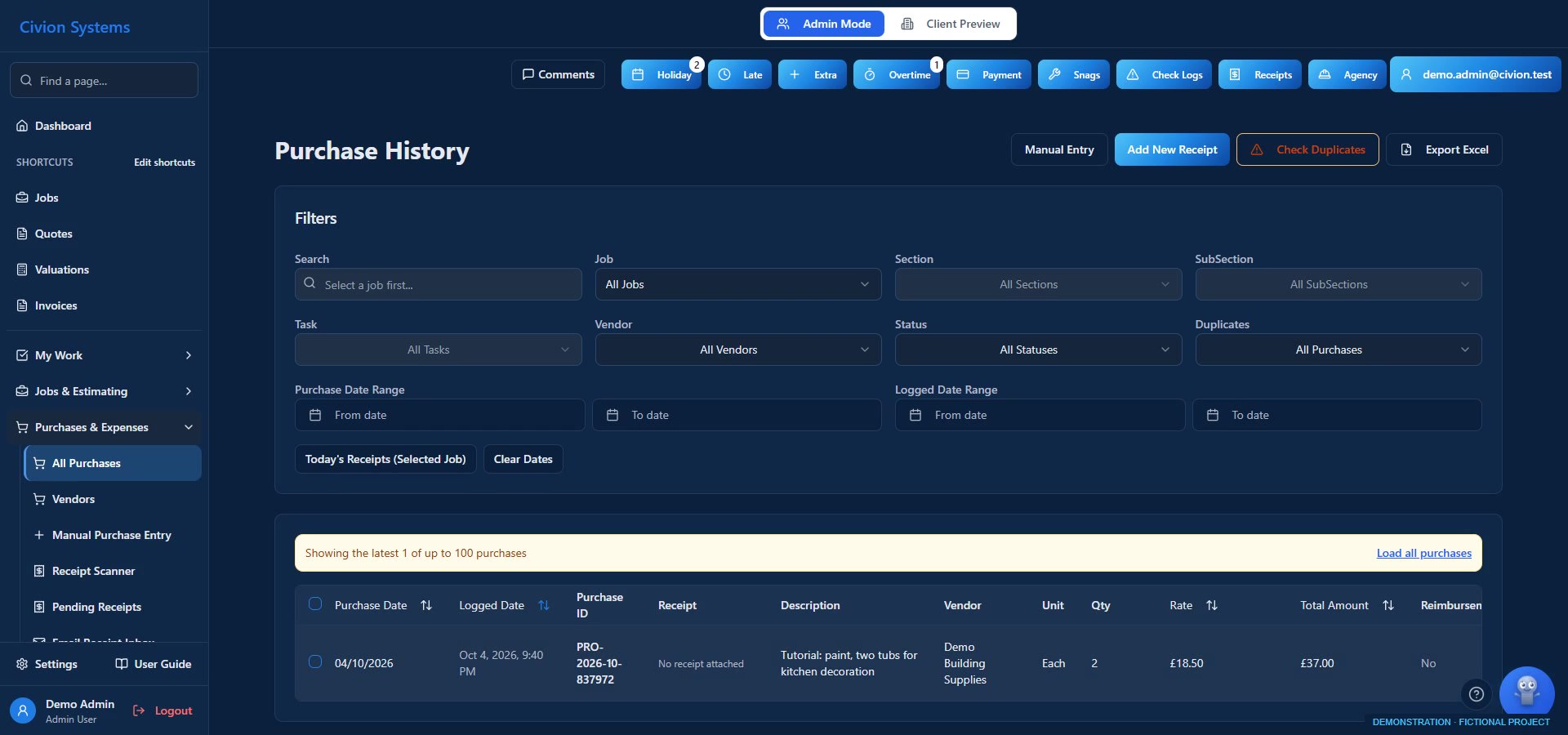Screen dimensions: 1568x735
Task: Open the SubSection filter dropdown
Action: click(1339, 284)
